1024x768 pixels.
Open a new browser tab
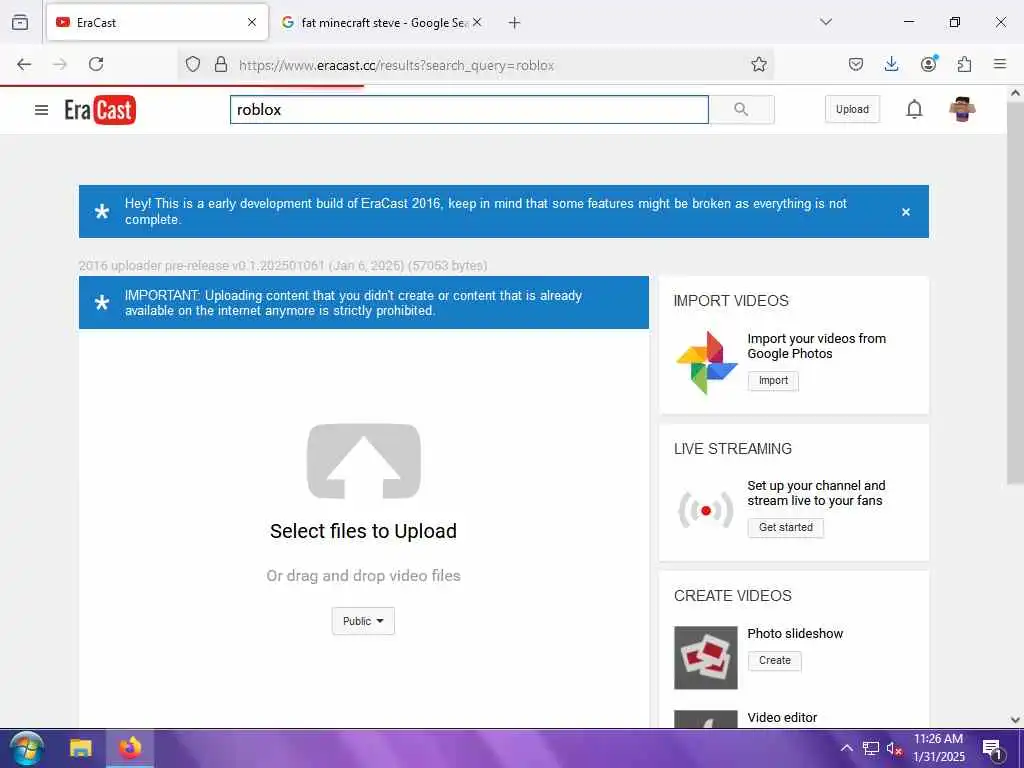coord(515,23)
